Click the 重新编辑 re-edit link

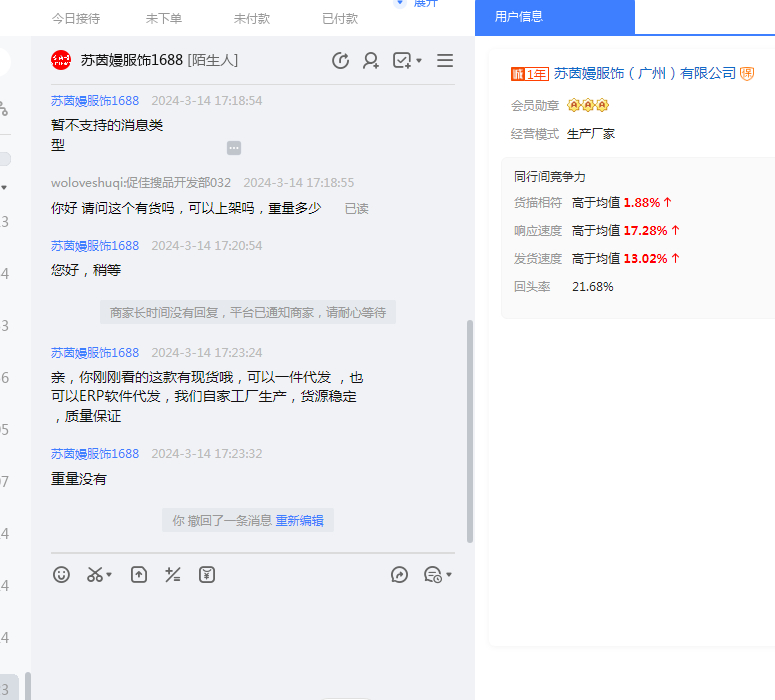coord(300,521)
